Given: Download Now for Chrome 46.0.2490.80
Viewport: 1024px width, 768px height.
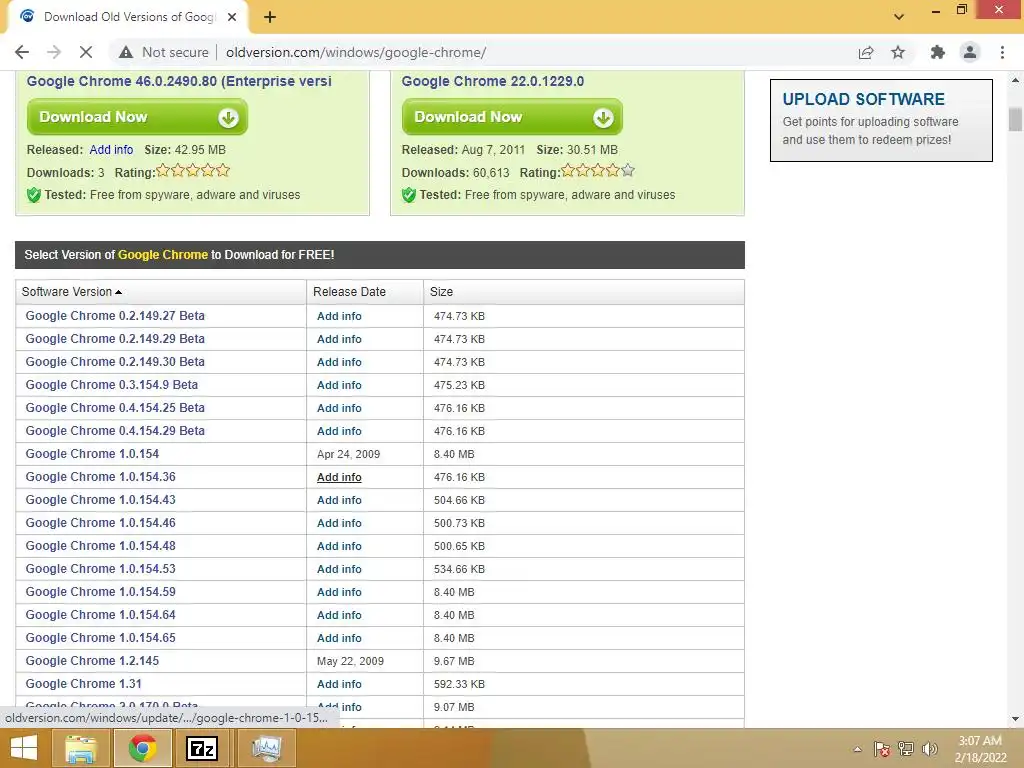Looking at the screenshot, I should point(137,117).
